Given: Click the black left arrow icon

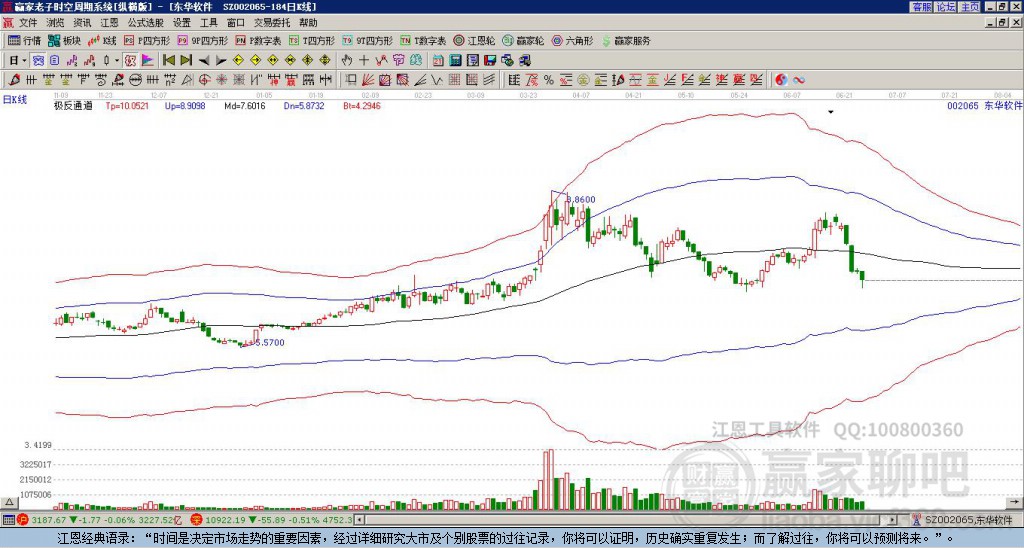Looking at the screenshot, I should point(204,61).
